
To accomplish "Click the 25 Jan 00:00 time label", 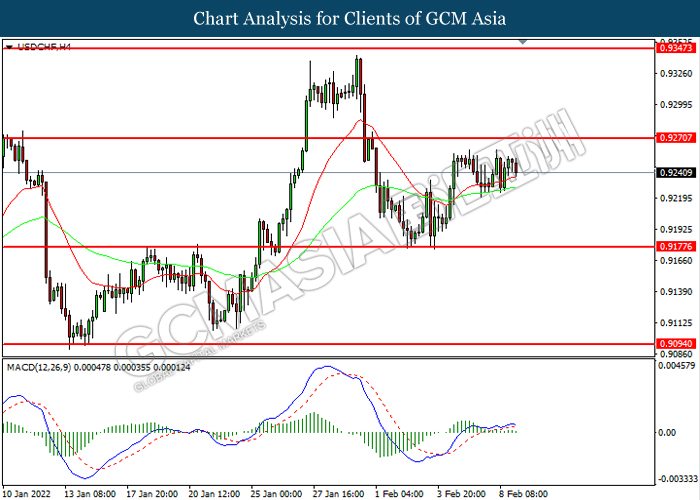I will 276,494.
